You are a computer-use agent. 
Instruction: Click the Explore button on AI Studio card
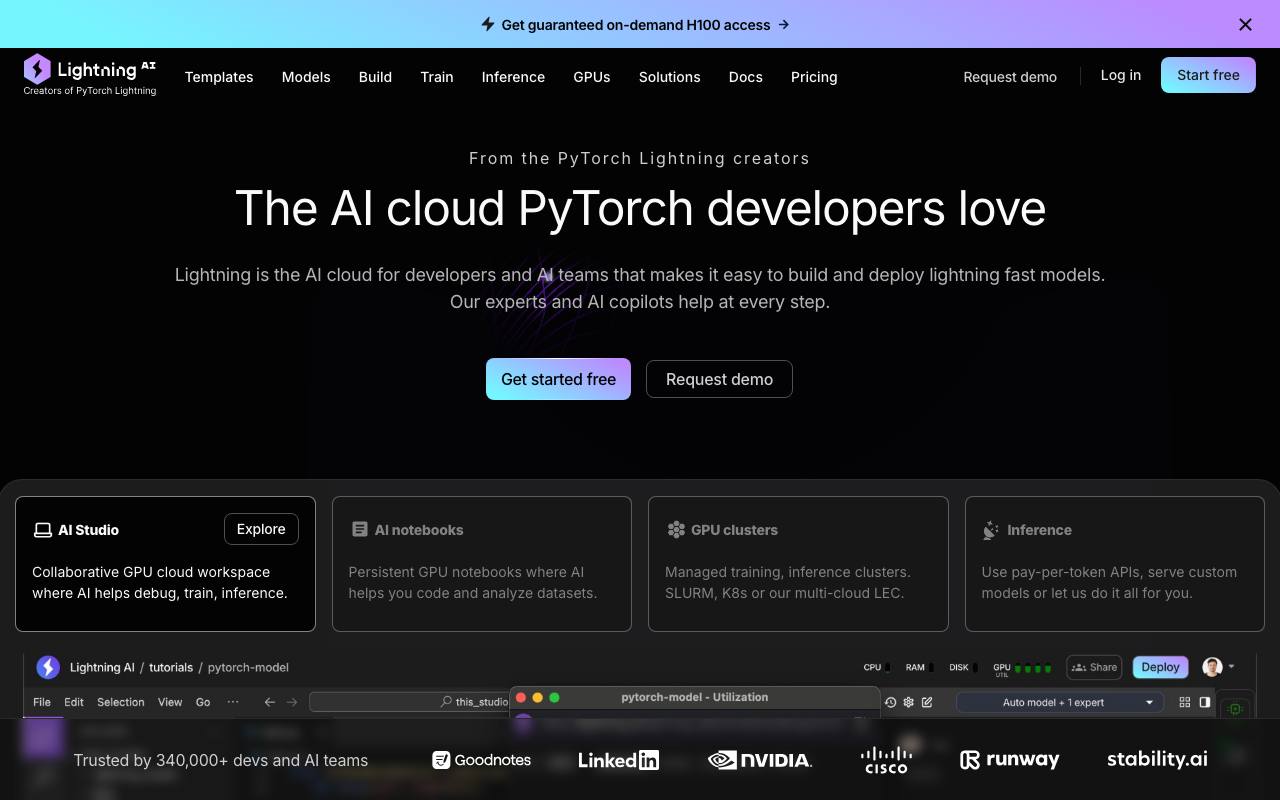point(261,529)
